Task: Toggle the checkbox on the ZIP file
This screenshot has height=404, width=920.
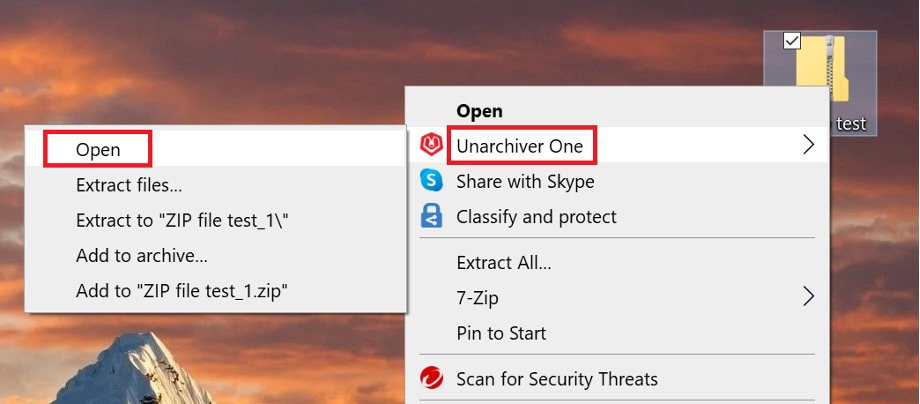Action: pyautogui.click(x=792, y=40)
